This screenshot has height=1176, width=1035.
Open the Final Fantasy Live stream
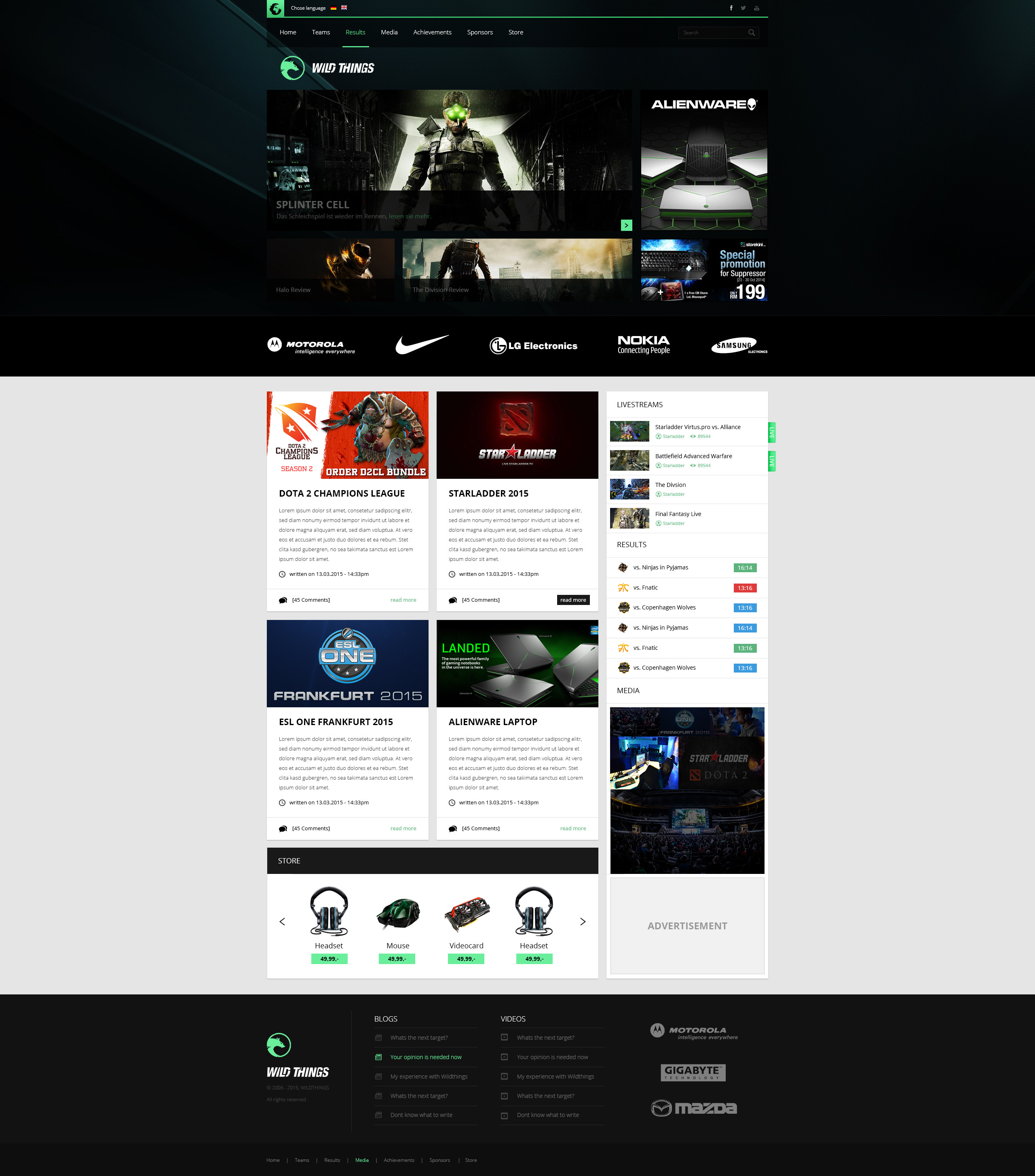(687, 518)
